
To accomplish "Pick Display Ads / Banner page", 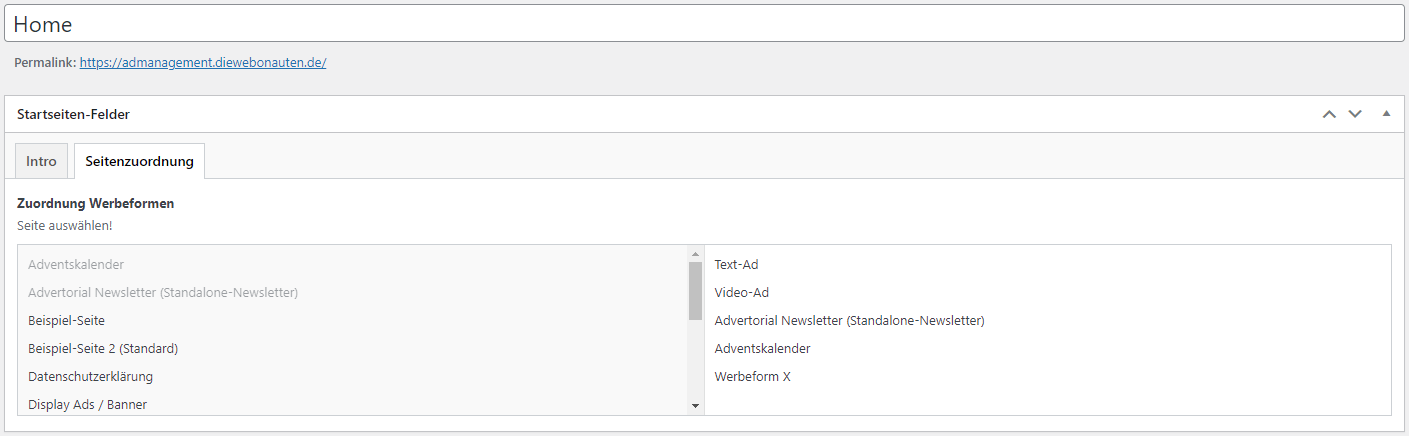I will click(x=88, y=405).
